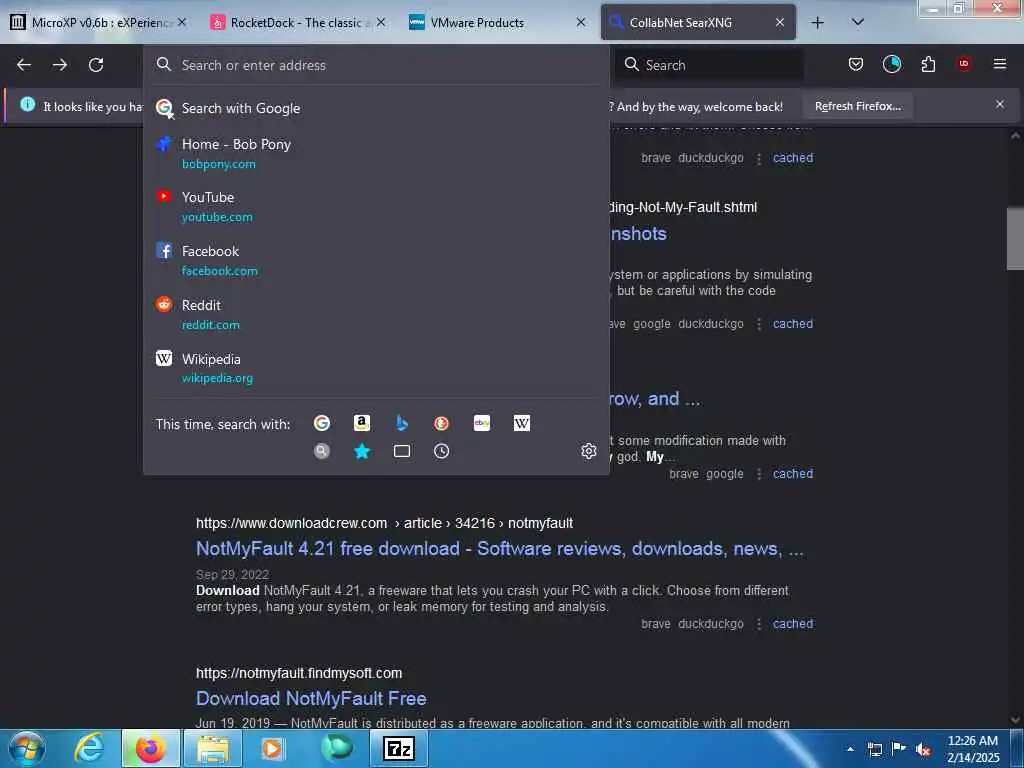Expand options dots beside 'brave google' engines

tap(759, 474)
